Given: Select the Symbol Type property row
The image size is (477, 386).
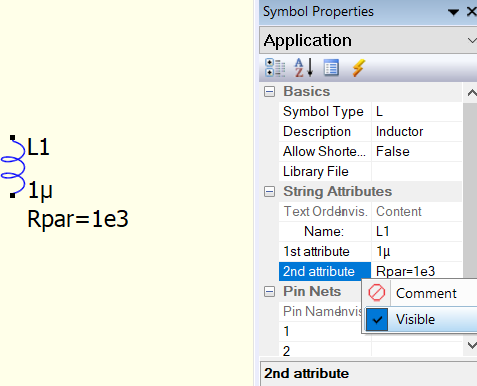Looking at the screenshot, I should pos(370,112).
